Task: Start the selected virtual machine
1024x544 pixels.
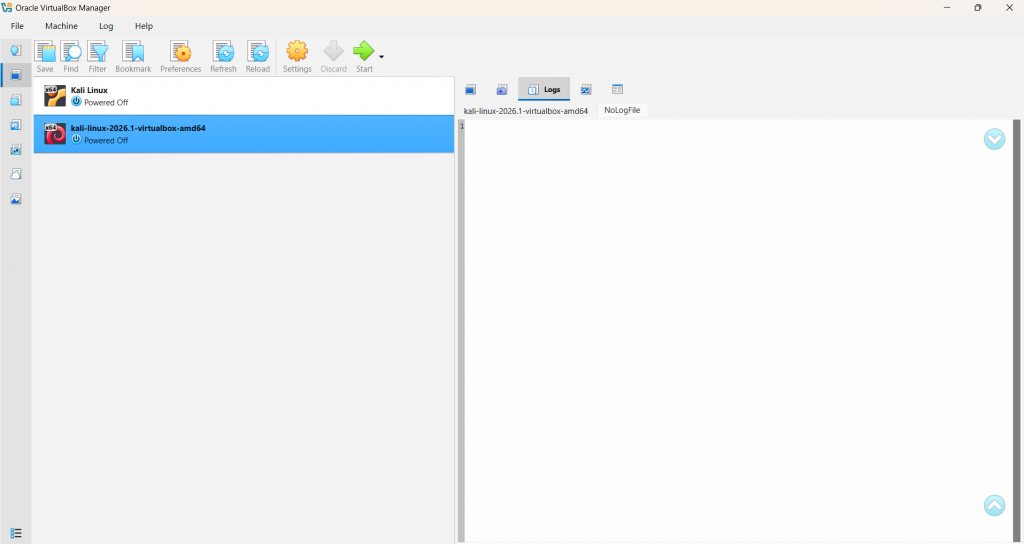Action: tap(364, 57)
